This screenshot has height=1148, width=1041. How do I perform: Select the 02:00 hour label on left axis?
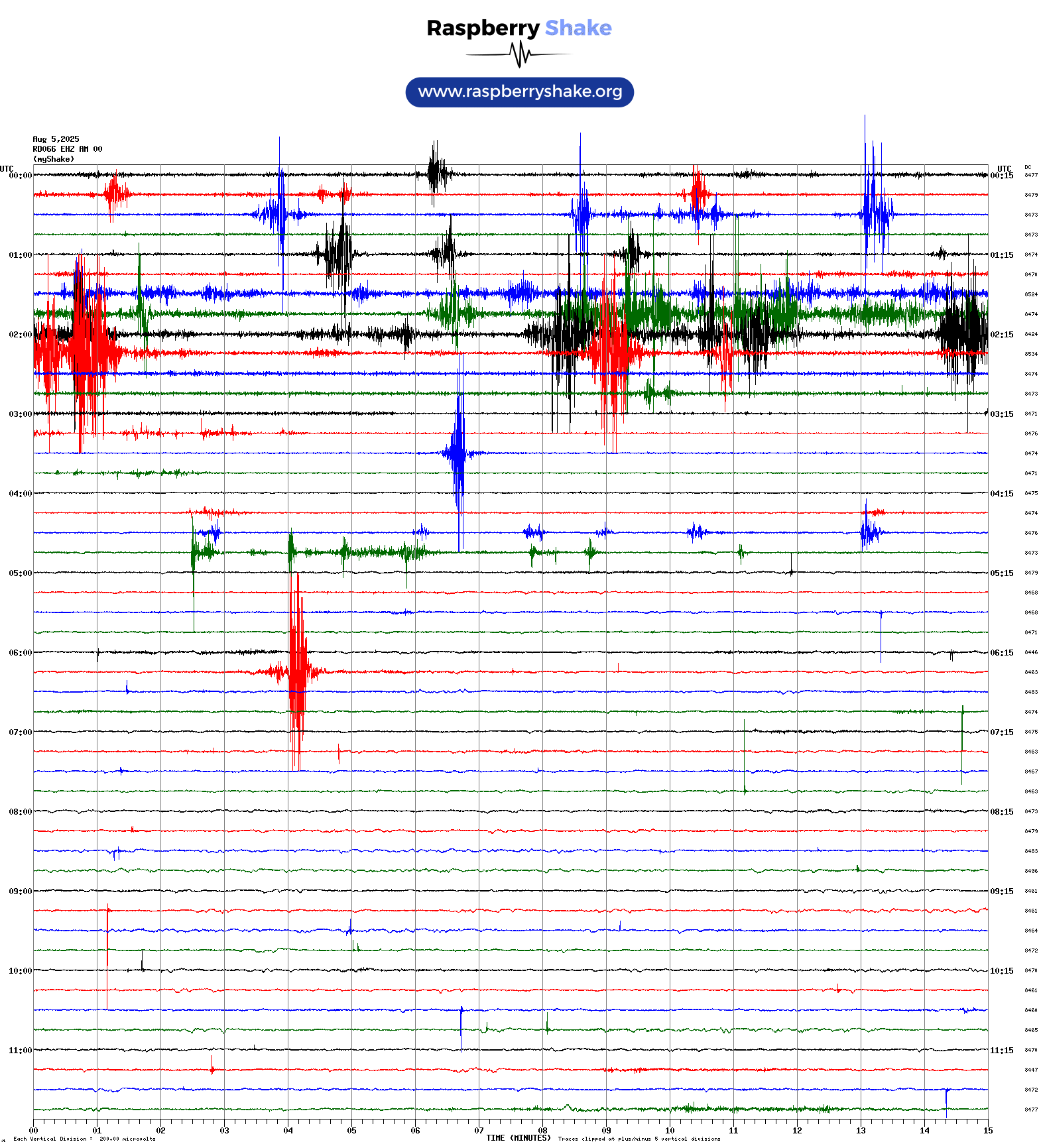click(x=20, y=335)
